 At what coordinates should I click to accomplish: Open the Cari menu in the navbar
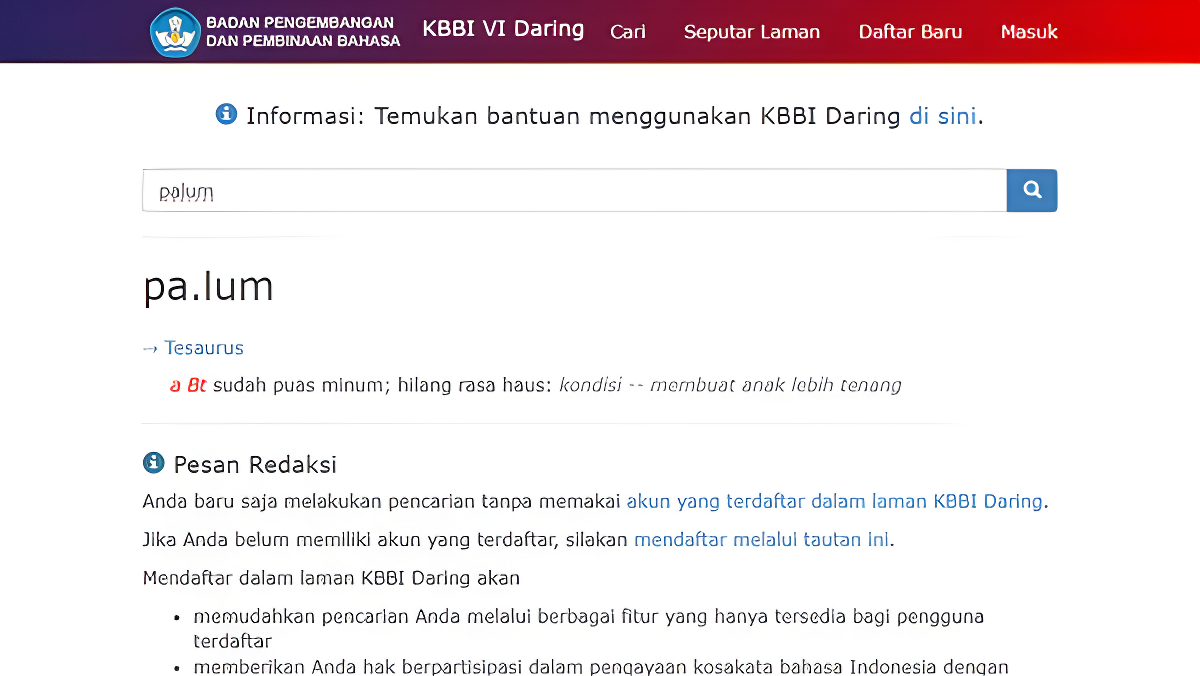click(628, 32)
